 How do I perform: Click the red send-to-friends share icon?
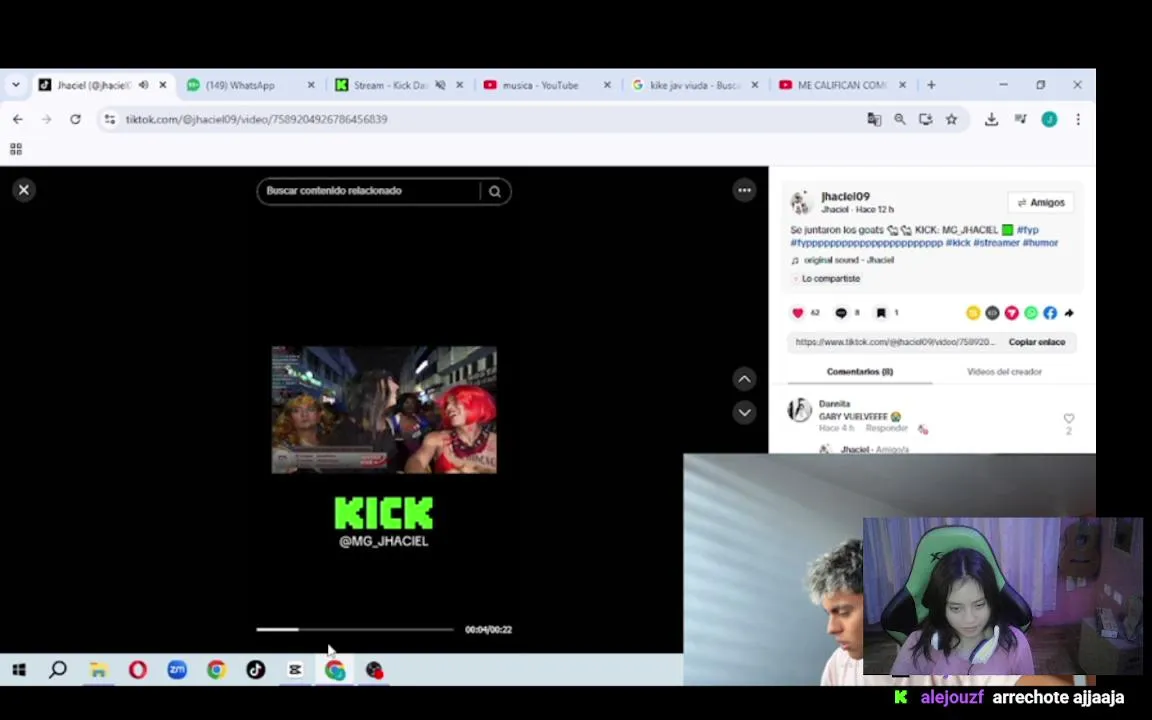click(x=1012, y=313)
